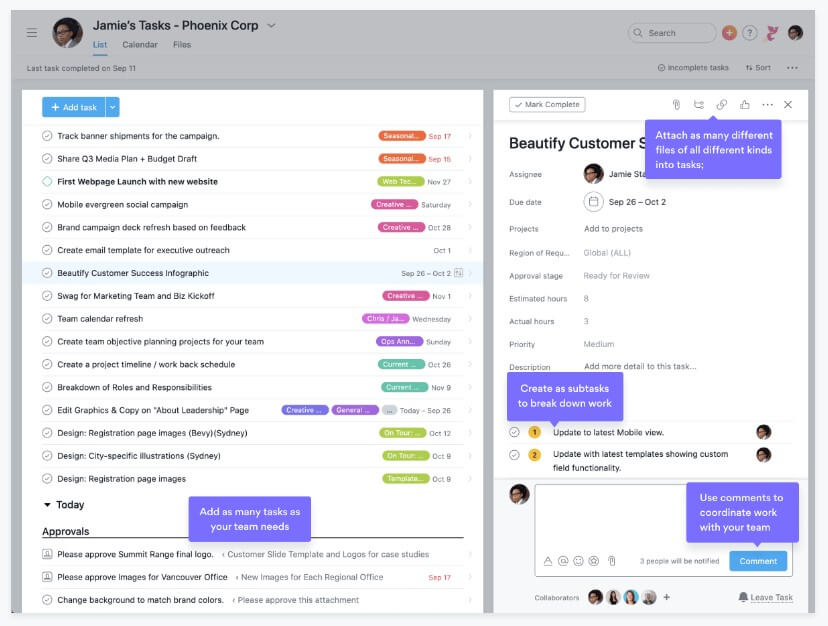Select Swag for Marketing Team and Biz Kickoff
Viewport: 828px width, 626px height.
pyautogui.click(x=136, y=296)
